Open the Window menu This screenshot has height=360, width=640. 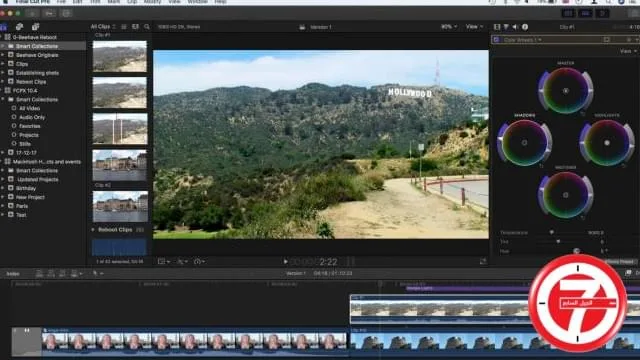pos(197,2)
